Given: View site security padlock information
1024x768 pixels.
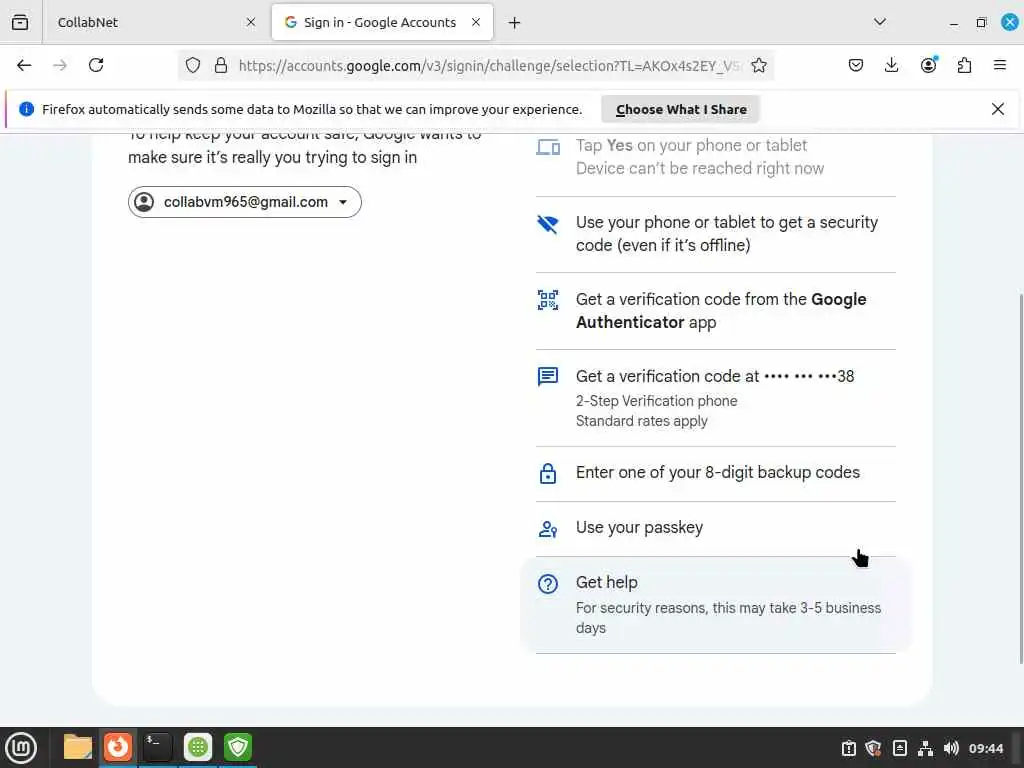Looking at the screenshot, I should pyautogui.click(x=221, y=65).
